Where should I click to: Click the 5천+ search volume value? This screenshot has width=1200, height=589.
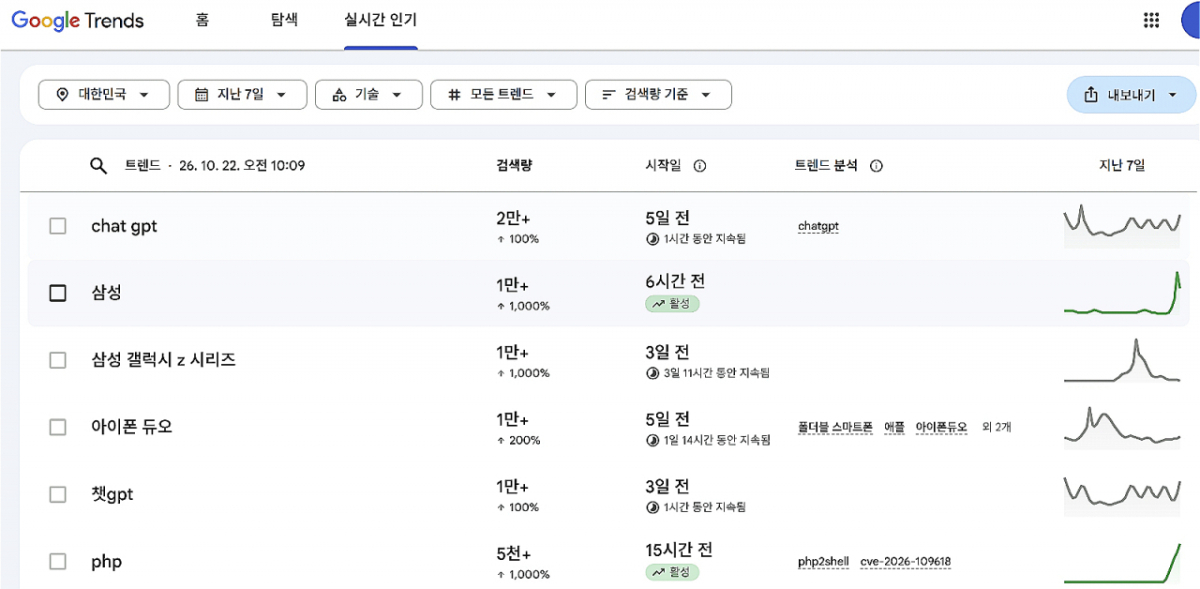pyautogui.click(x=512, y=554)
